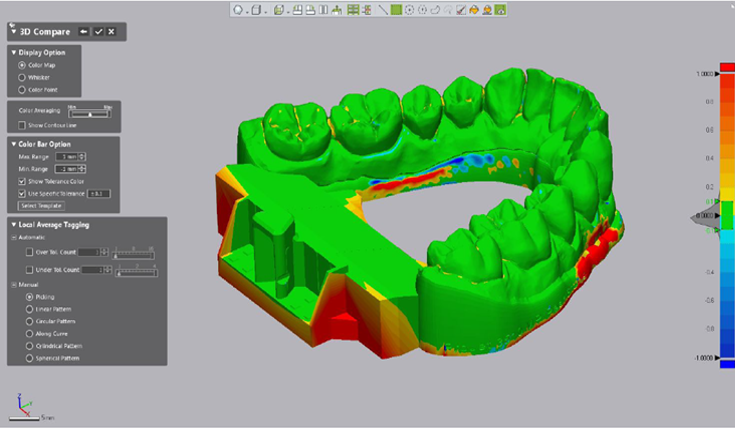Pick the freeform lasso selection tool
Screen dimensions: 735x428
coord(435,10)
